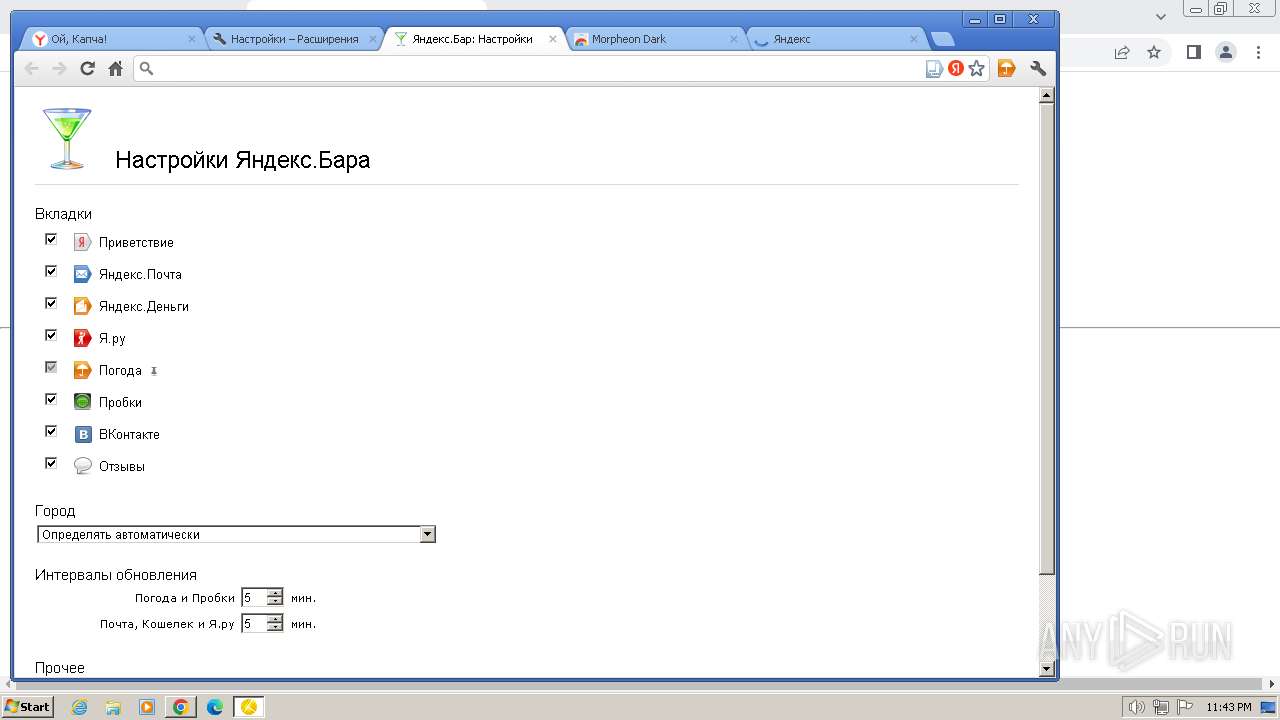Viewport: 1280px width, 720px height.
Task: Go to home page with house icon
Action: (x=116, y=68)
